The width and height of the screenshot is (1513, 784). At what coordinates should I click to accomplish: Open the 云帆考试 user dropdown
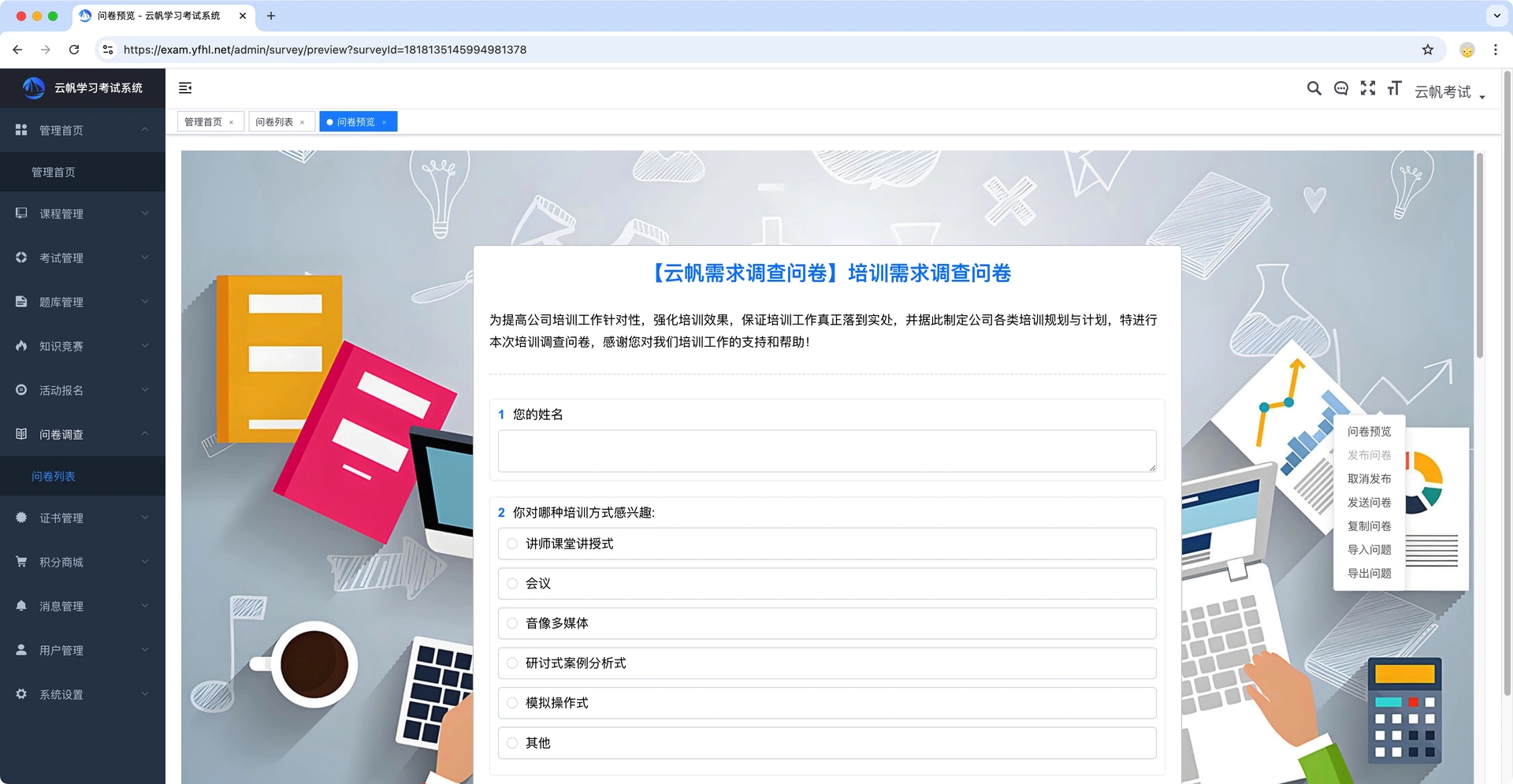(x=1449, y=92)
